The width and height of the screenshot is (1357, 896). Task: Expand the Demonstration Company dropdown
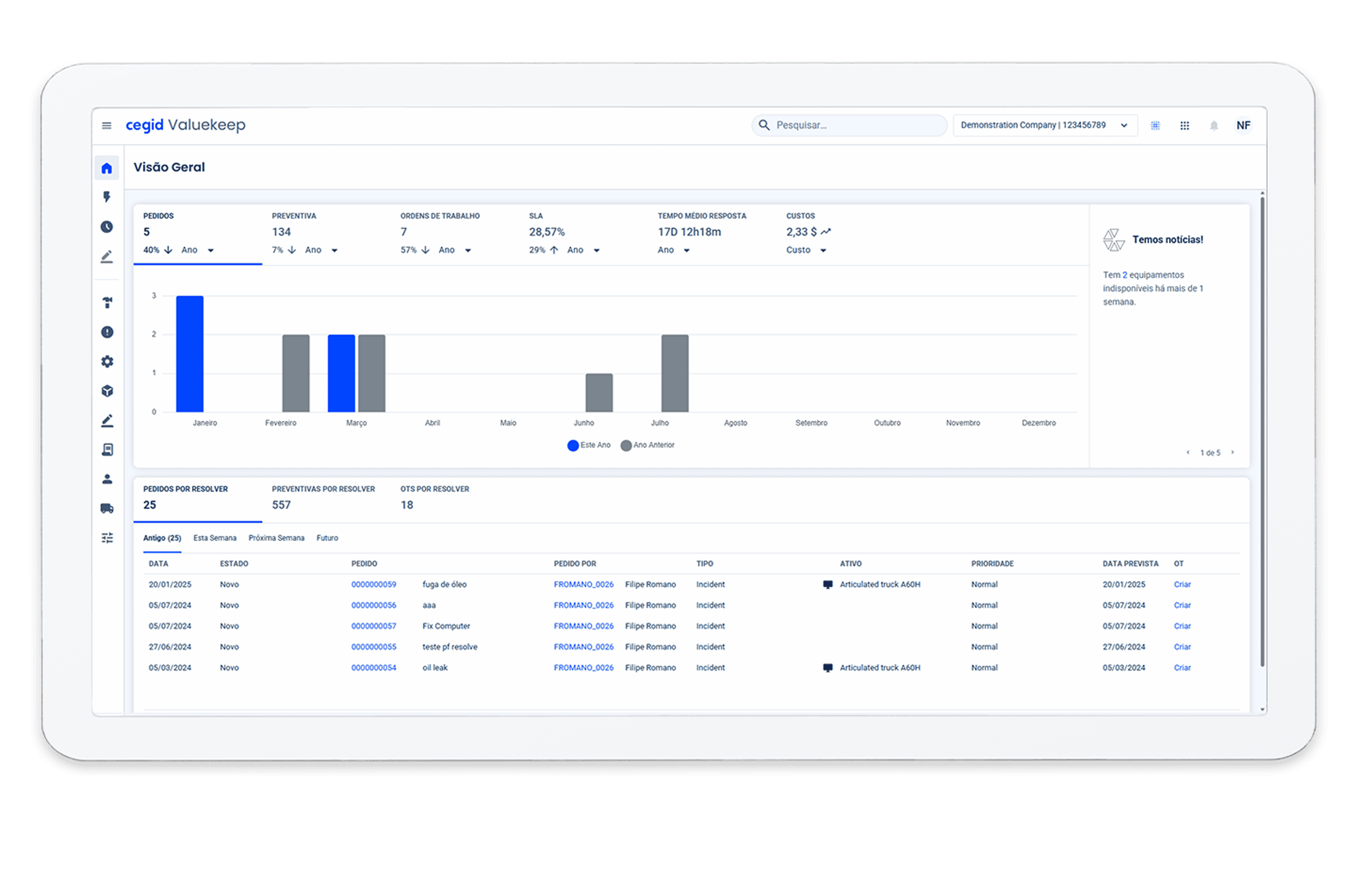1045,125
